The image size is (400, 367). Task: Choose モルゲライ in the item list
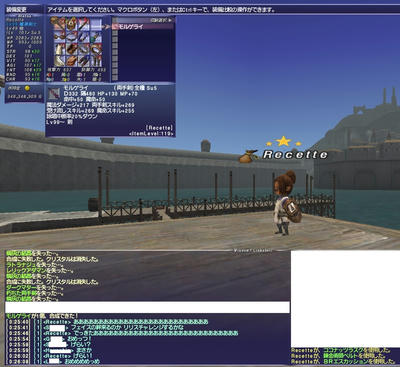[143, 26]
